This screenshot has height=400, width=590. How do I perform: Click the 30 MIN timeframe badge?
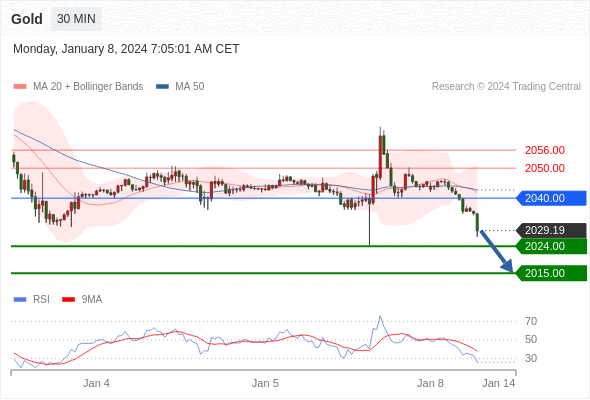coord(76,19)
